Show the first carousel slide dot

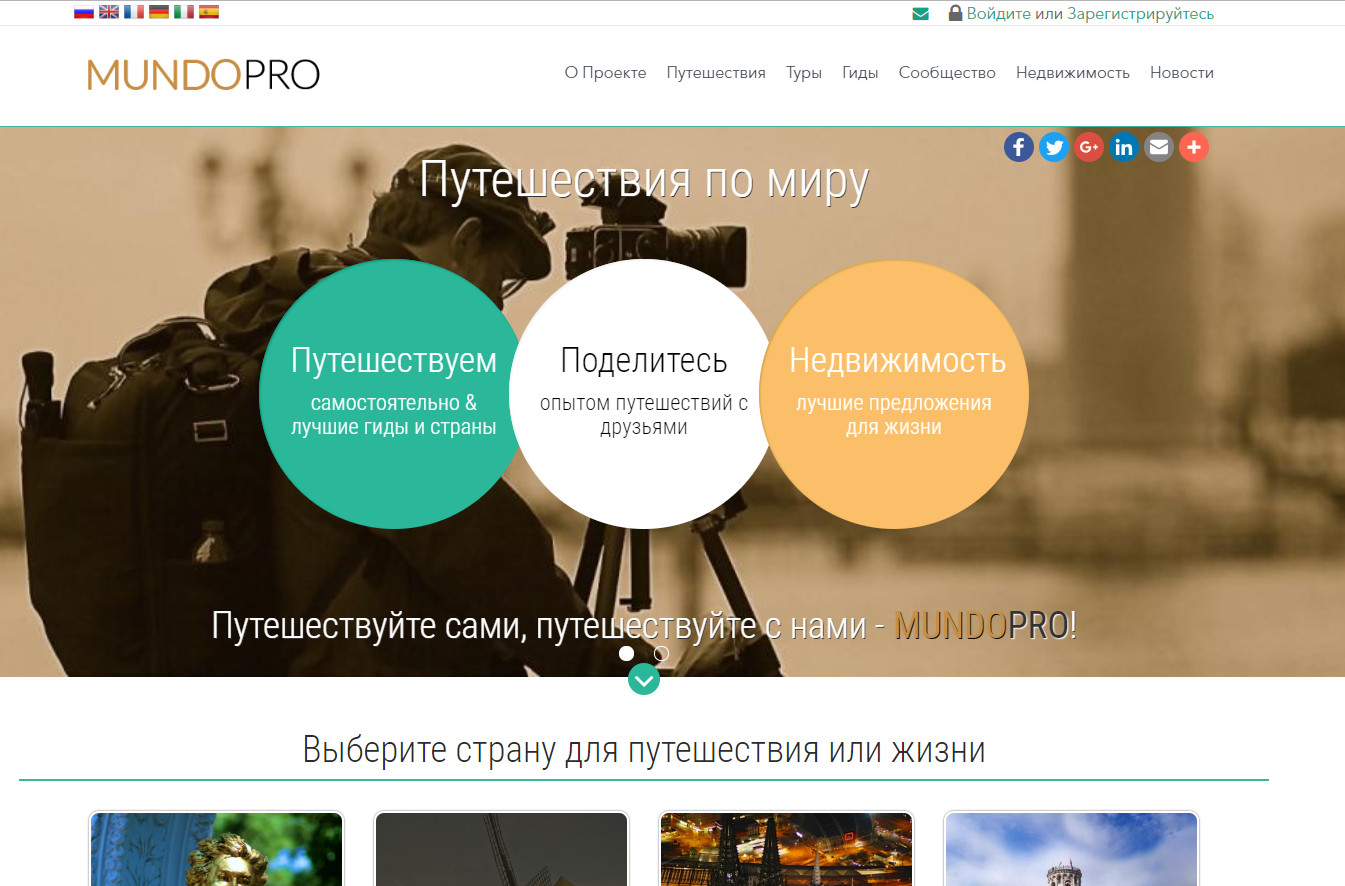tap(626, 653)
